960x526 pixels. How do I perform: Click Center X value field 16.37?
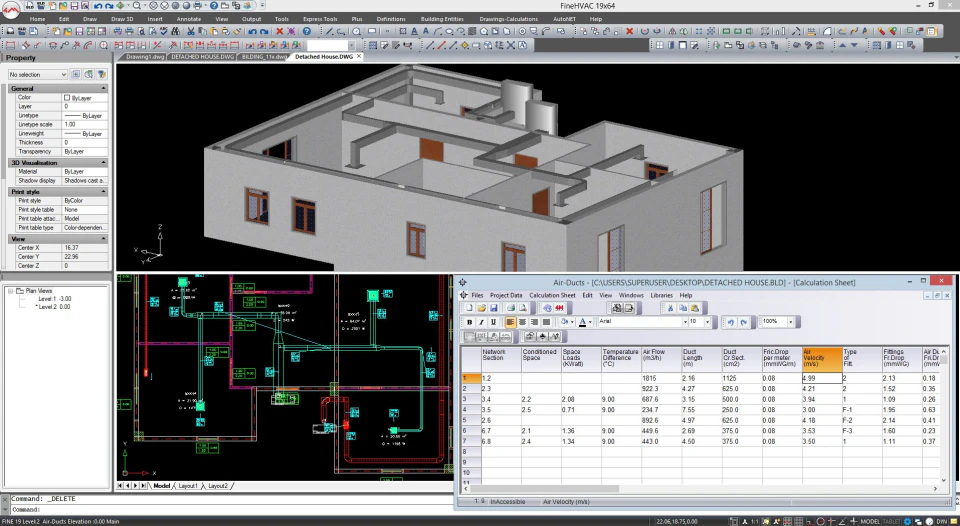85,248
